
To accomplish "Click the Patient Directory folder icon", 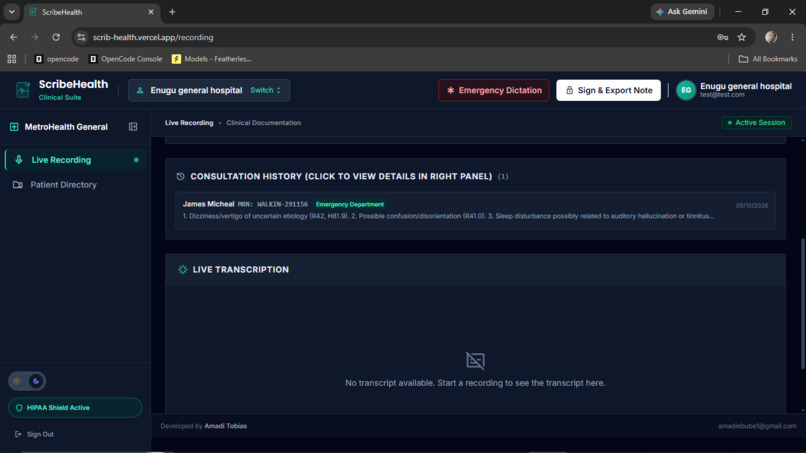I will 17,185.
